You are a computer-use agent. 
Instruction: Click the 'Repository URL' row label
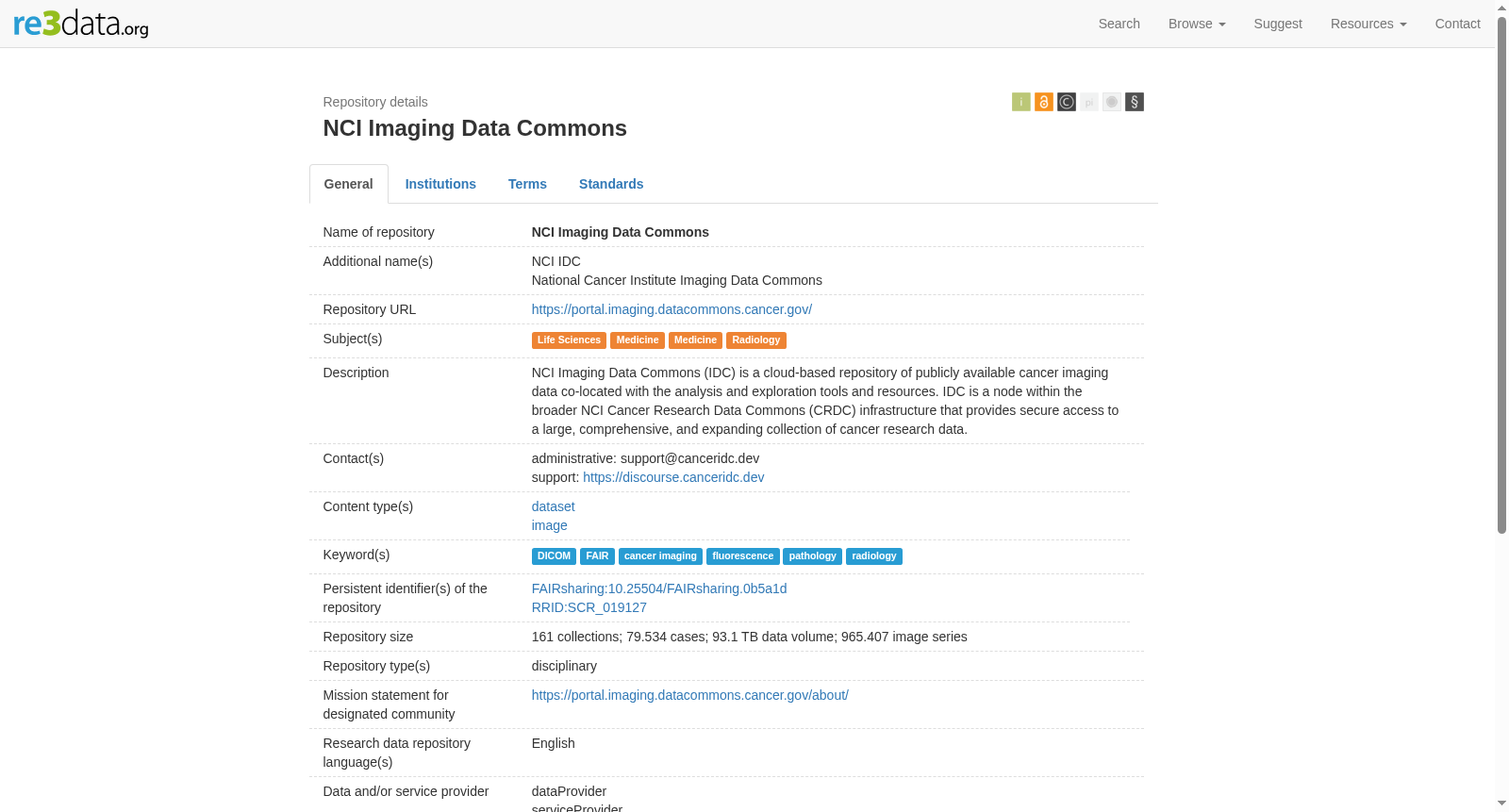[x=370, y=309]
